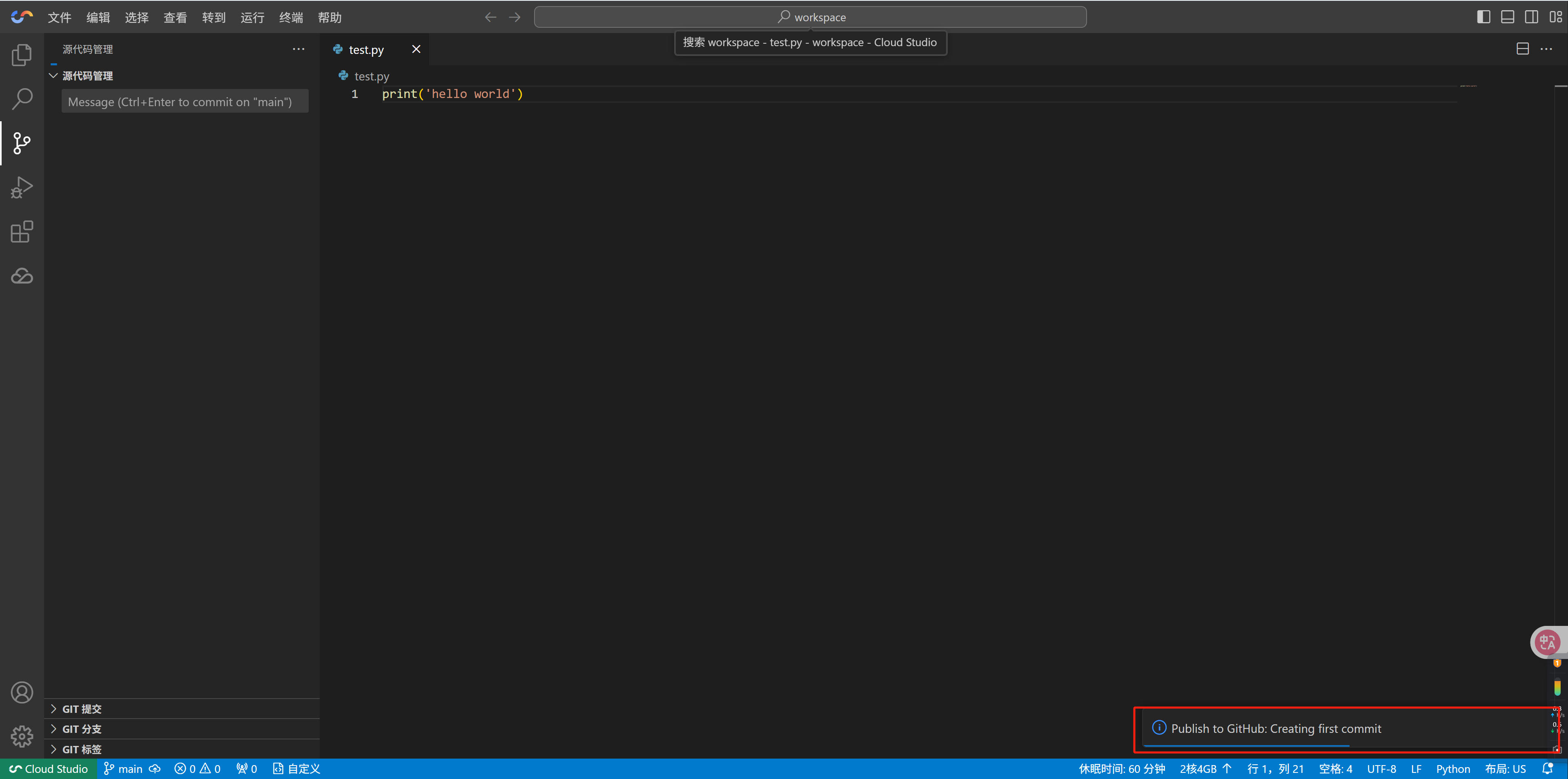
Task: Toggle the primary sidebar layout button
Action: [x=1483, y=17]
